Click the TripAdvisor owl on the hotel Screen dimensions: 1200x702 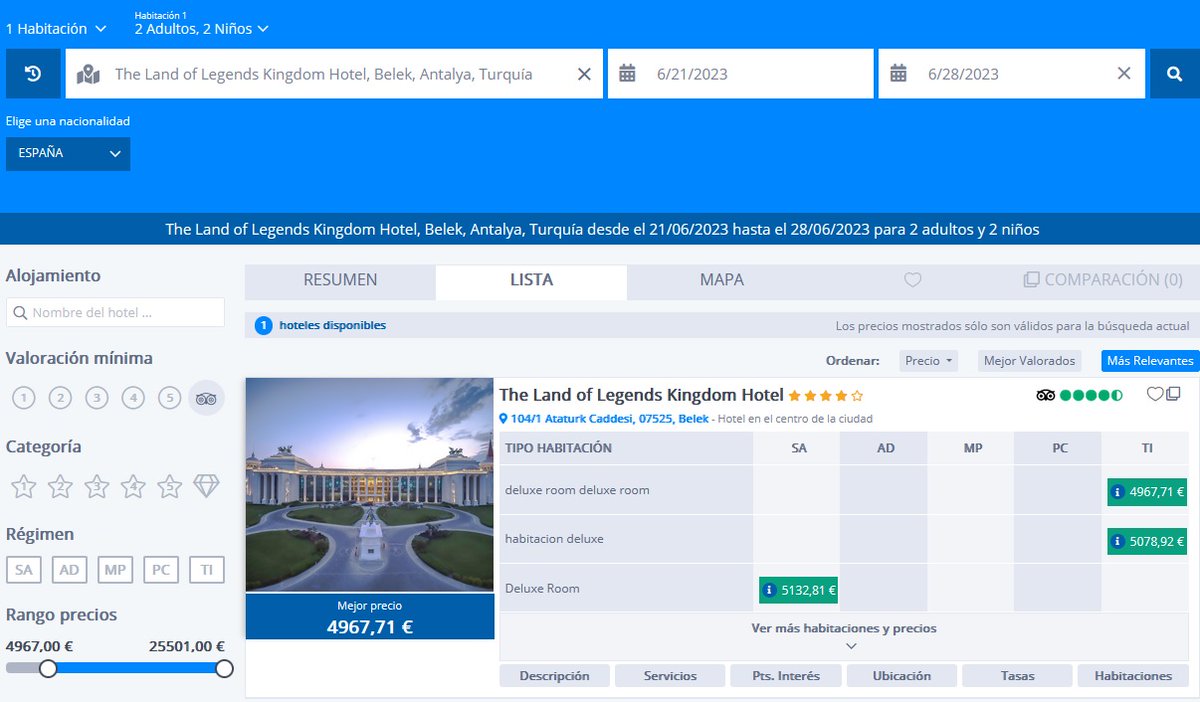pos(1046,395)
